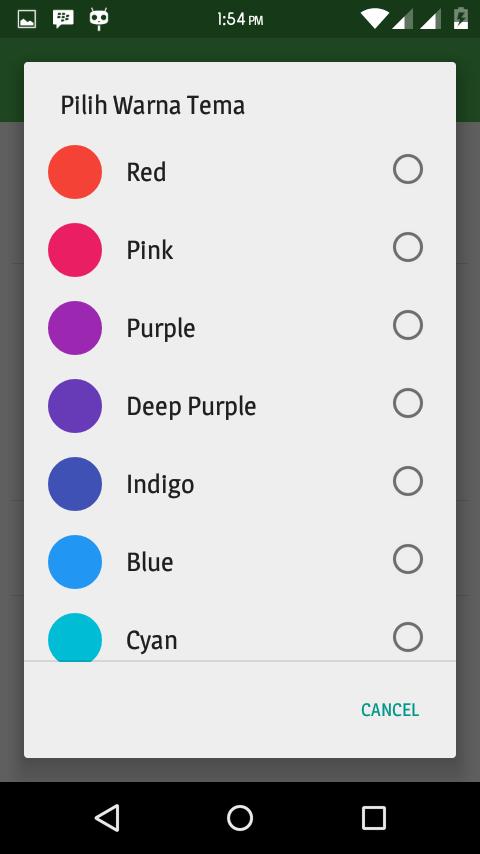Select the Cyan radio button

click(408, 637)
